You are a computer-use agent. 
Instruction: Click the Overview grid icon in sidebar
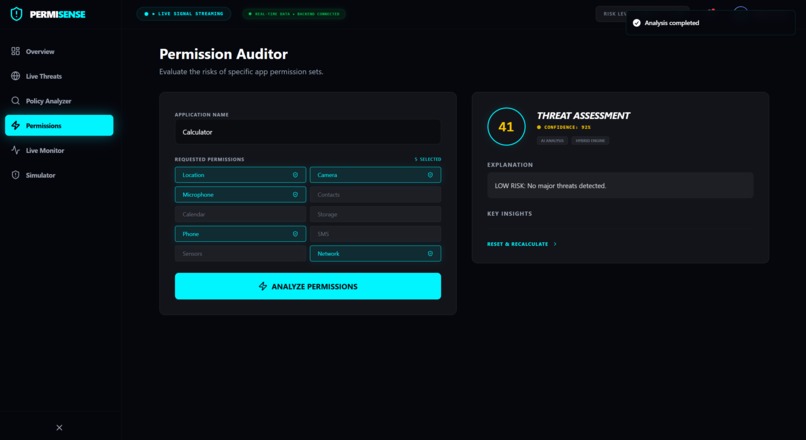15,51
